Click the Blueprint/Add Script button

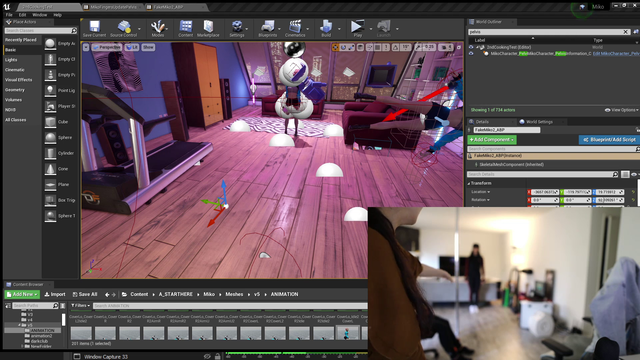tap(609, 140)
